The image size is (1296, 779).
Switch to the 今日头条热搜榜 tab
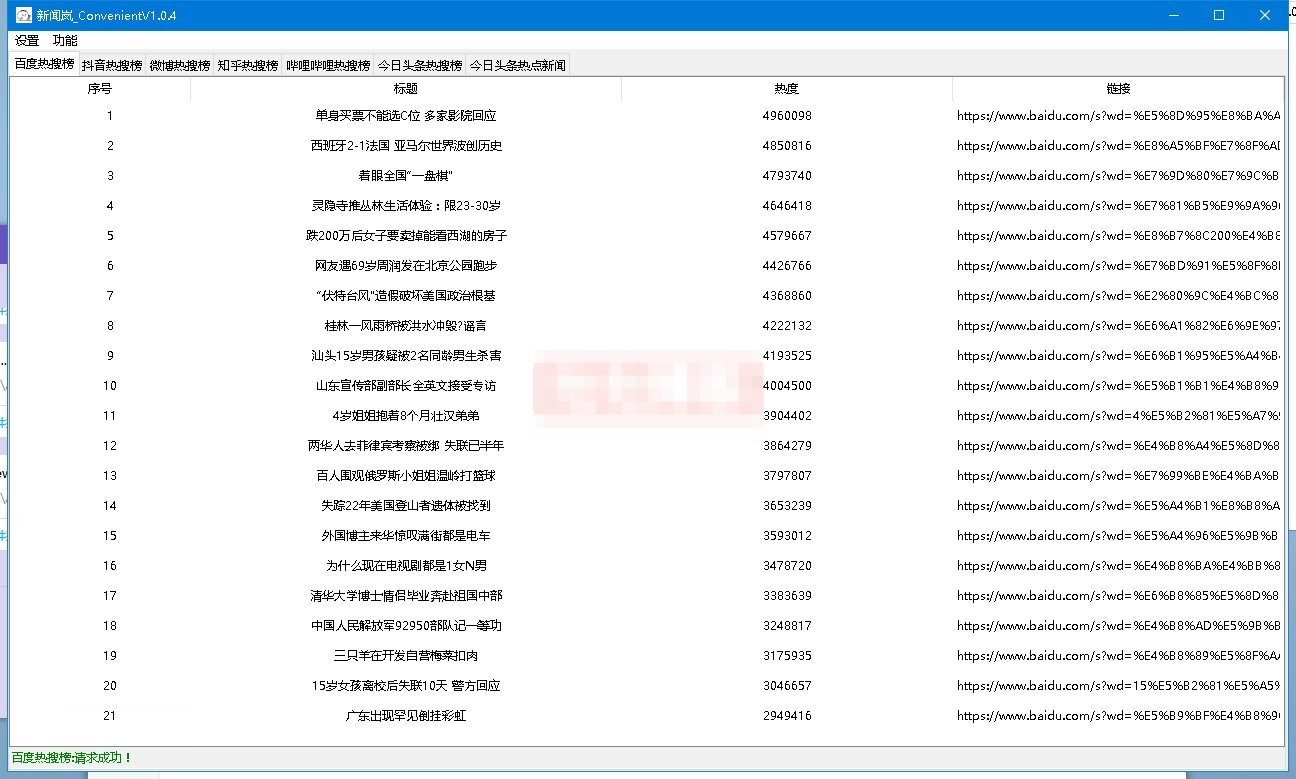click(x=420, y=66)
